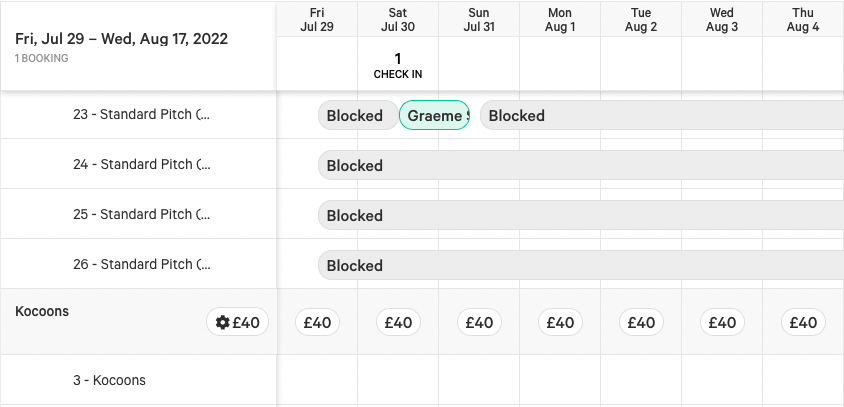Image resolution: width=844 pixels, height=407 pixels.
Task: Edit Kocoons £40 price for Sun Jul 31
Action: pyautogui.click(x=480, y=322)
